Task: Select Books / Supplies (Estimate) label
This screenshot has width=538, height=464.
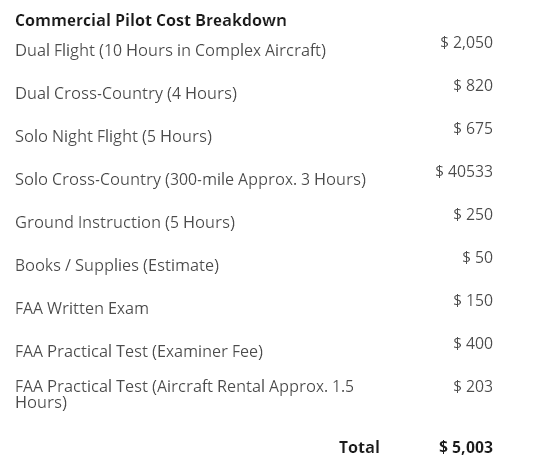Action: pos(117,265)
